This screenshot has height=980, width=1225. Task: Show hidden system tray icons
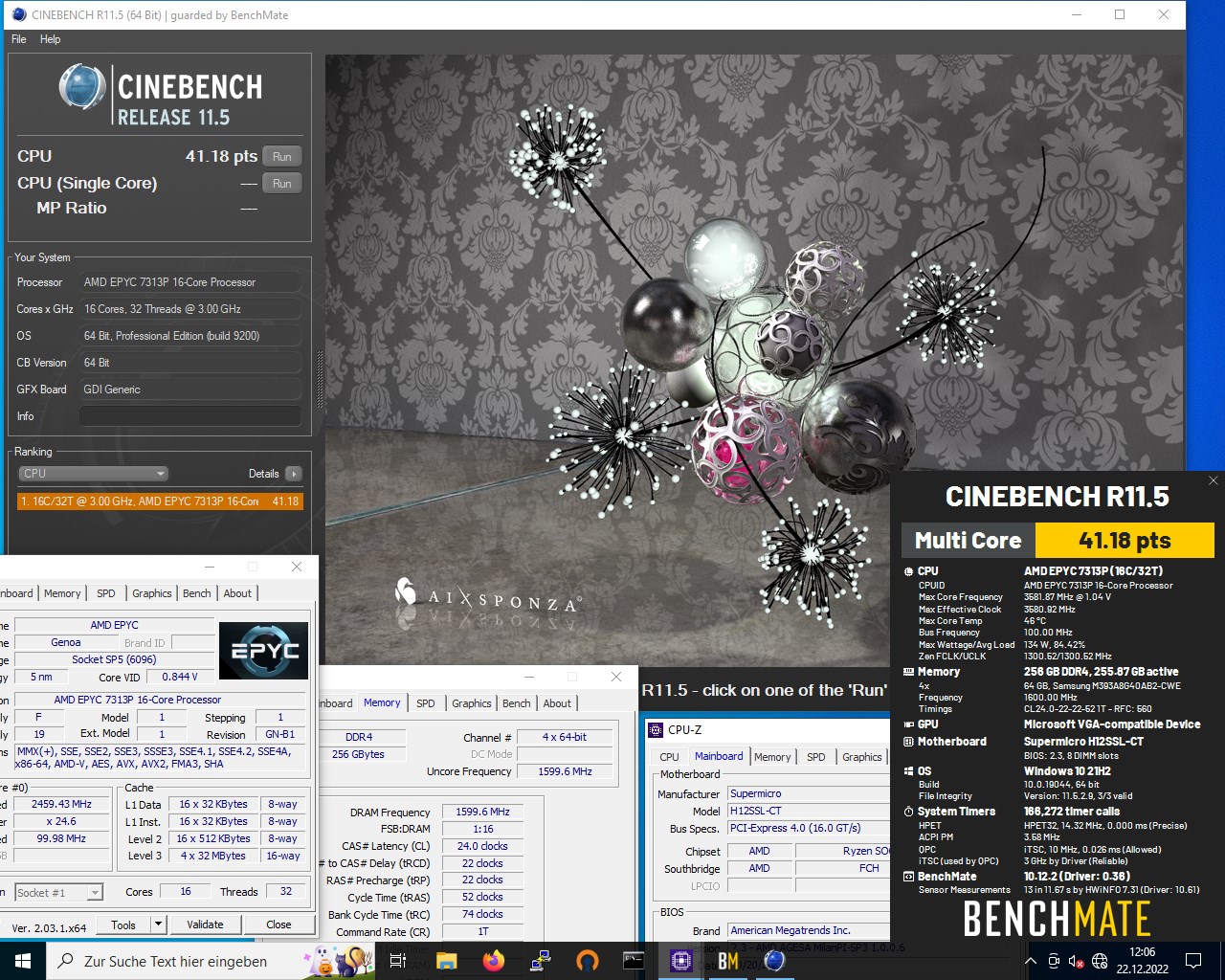click(1030, 961)
